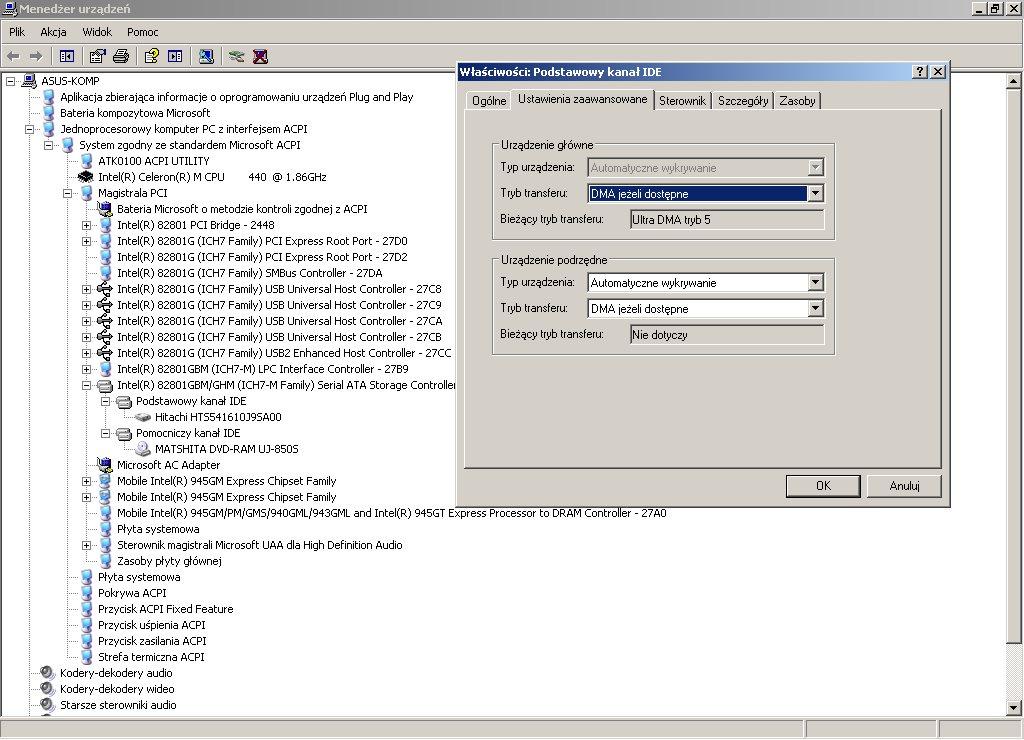Click the Hitachi hard disk drive icon
Image resolution: width=1024 pixels, height=740 pixels.
[142, 417]
